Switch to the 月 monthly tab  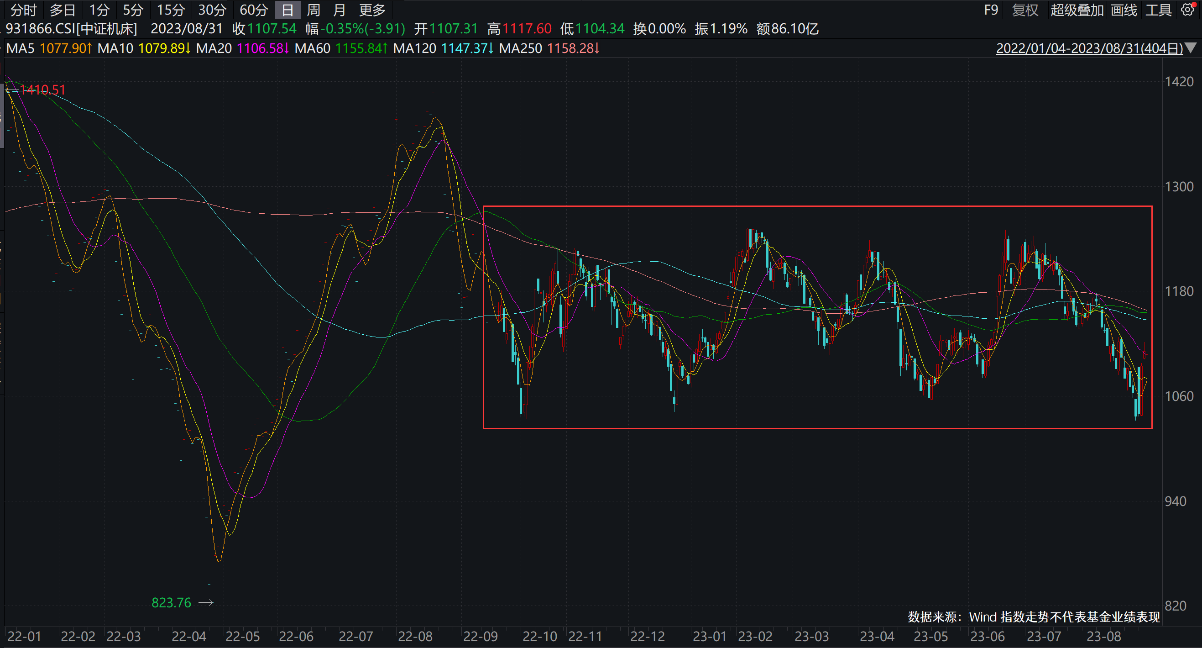[340, 10]
